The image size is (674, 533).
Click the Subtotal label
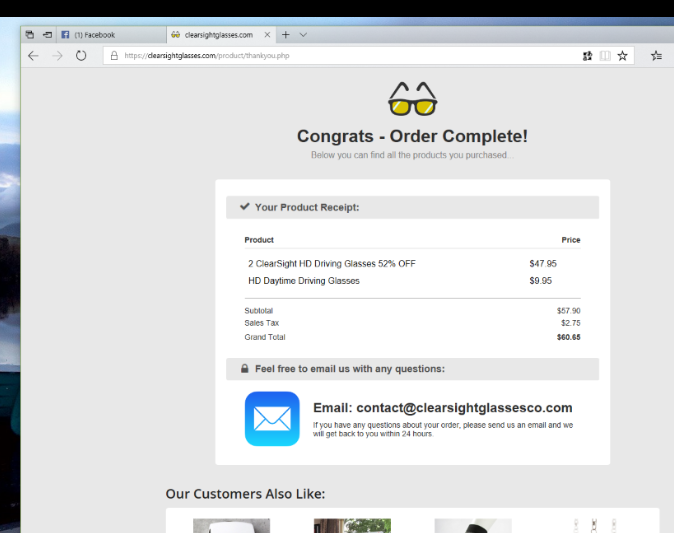coord(259,310)
